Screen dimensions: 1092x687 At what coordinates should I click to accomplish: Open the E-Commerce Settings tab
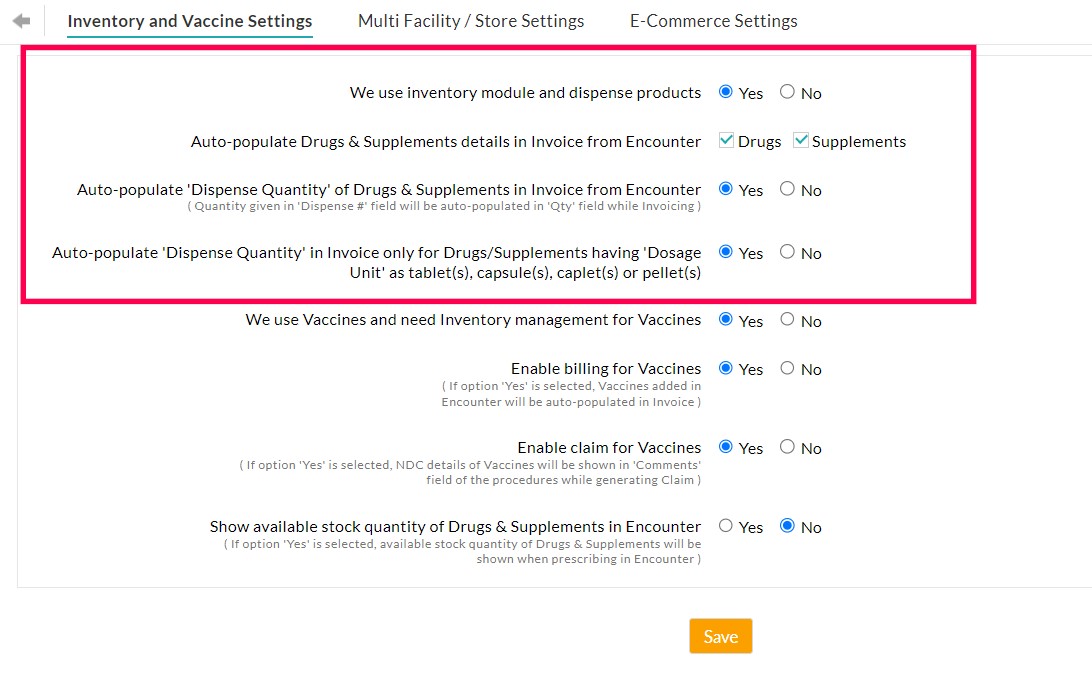click(x=713, y=20)
